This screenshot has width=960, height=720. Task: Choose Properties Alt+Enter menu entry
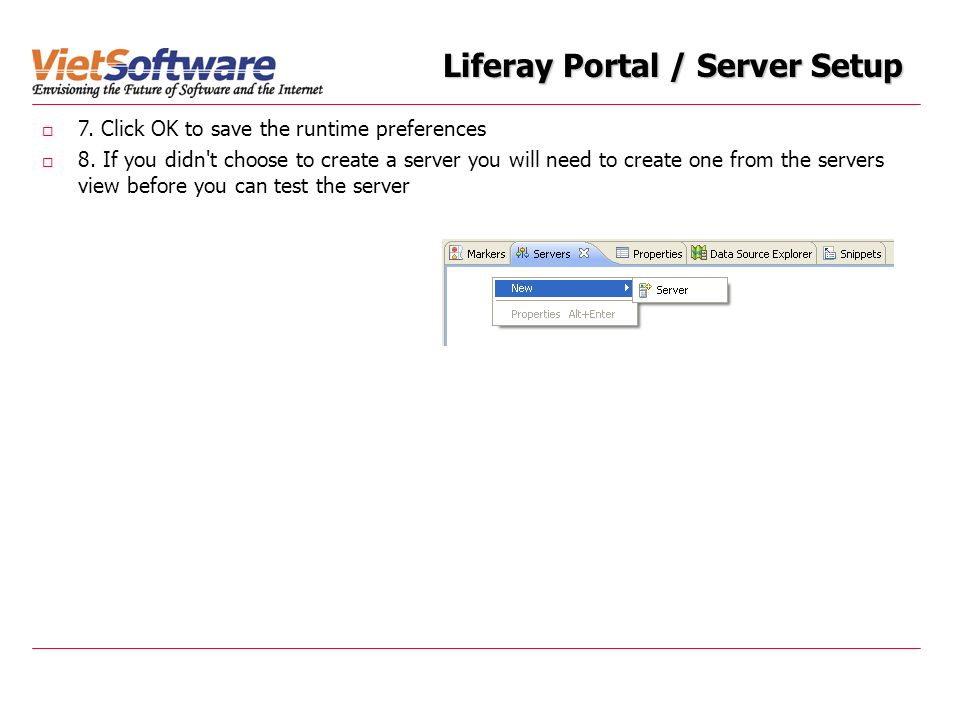coord(564,314)
